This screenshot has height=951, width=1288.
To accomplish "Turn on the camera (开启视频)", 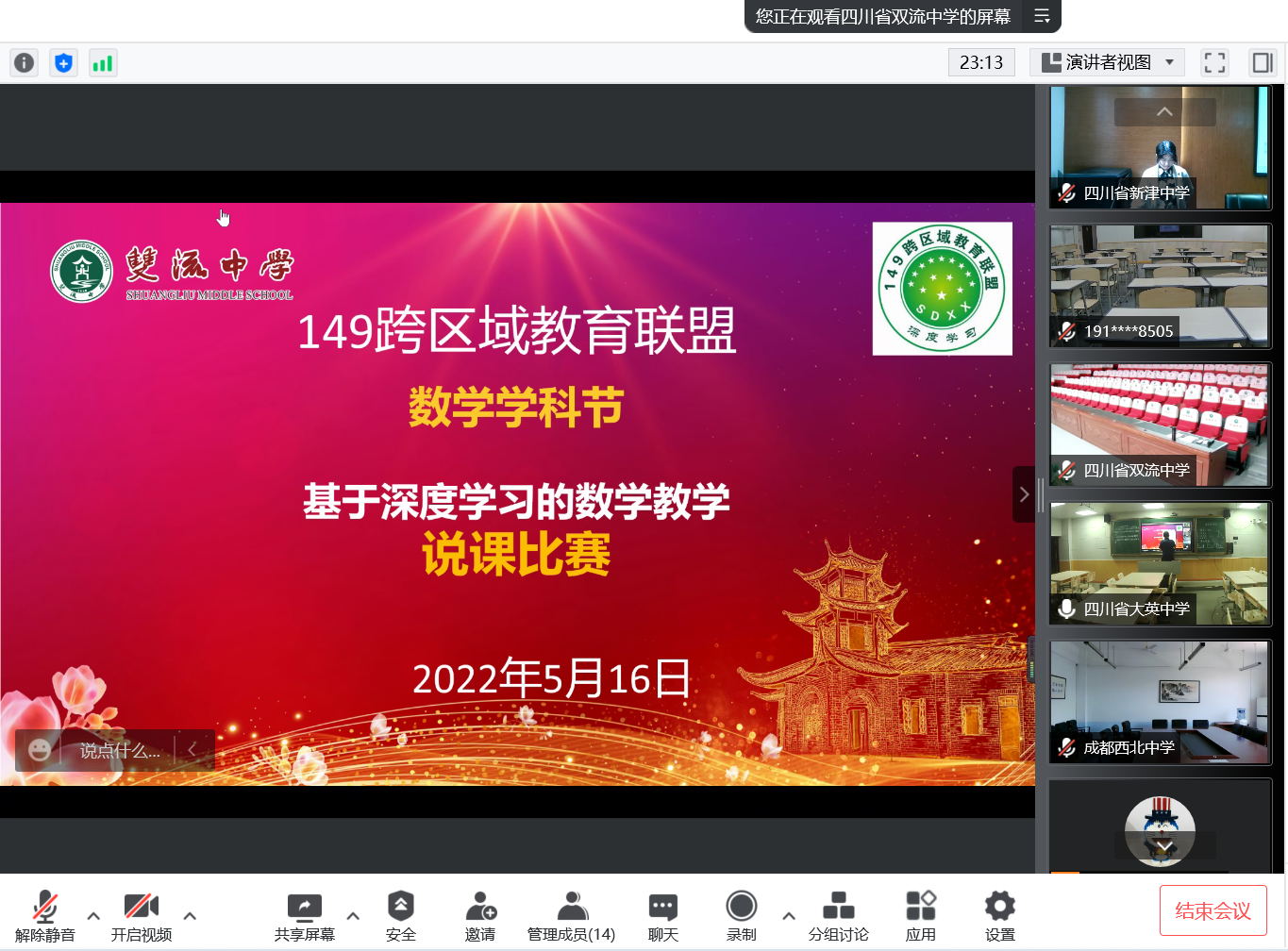I will click(x=141, y=916).
